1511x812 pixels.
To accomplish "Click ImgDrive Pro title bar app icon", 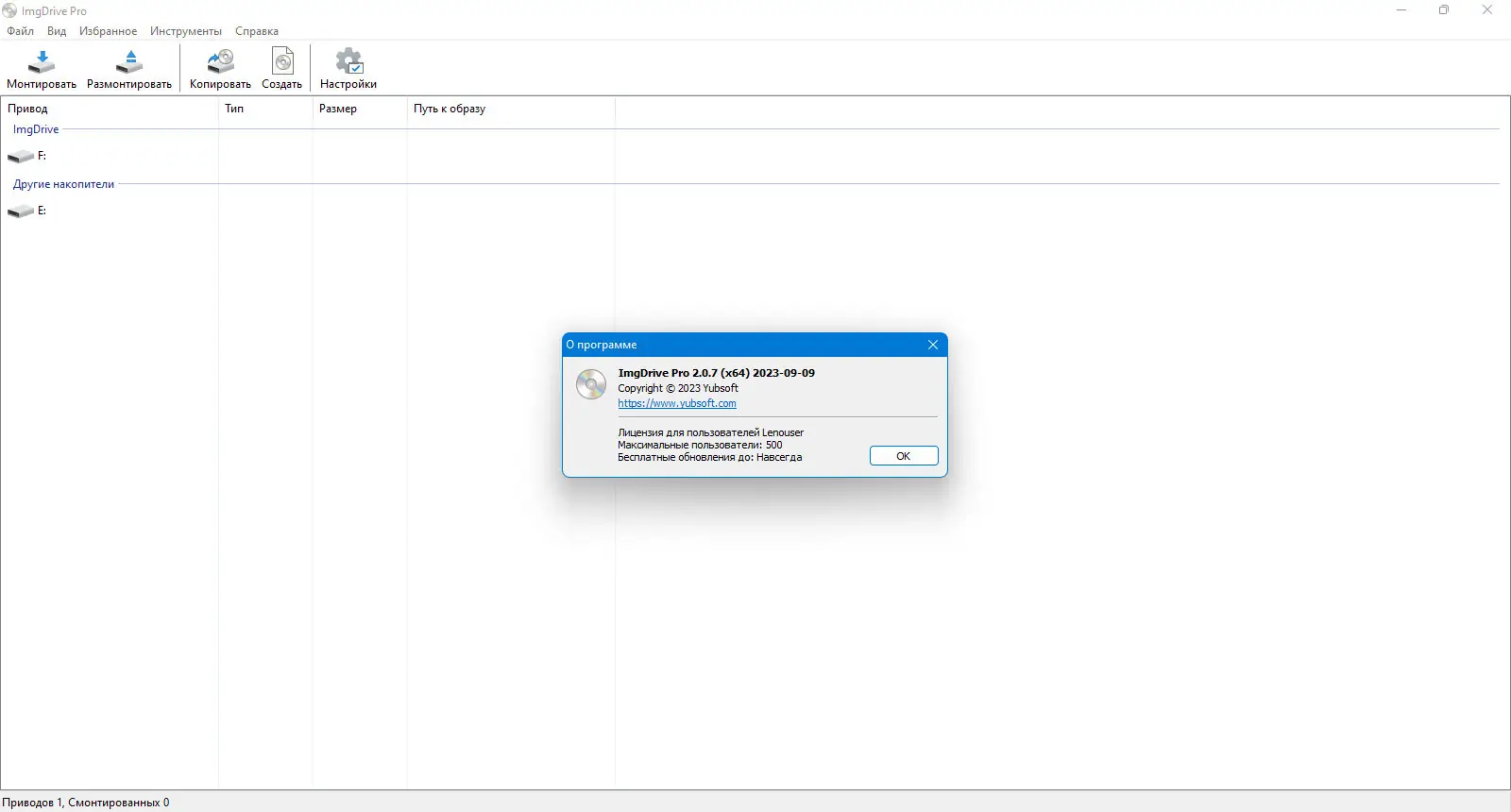I will coord(9,10).
